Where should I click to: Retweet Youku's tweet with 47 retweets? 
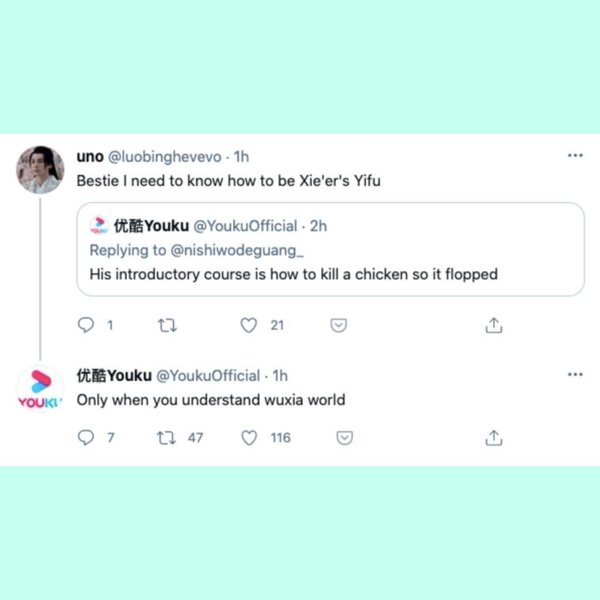pos(166,438)
